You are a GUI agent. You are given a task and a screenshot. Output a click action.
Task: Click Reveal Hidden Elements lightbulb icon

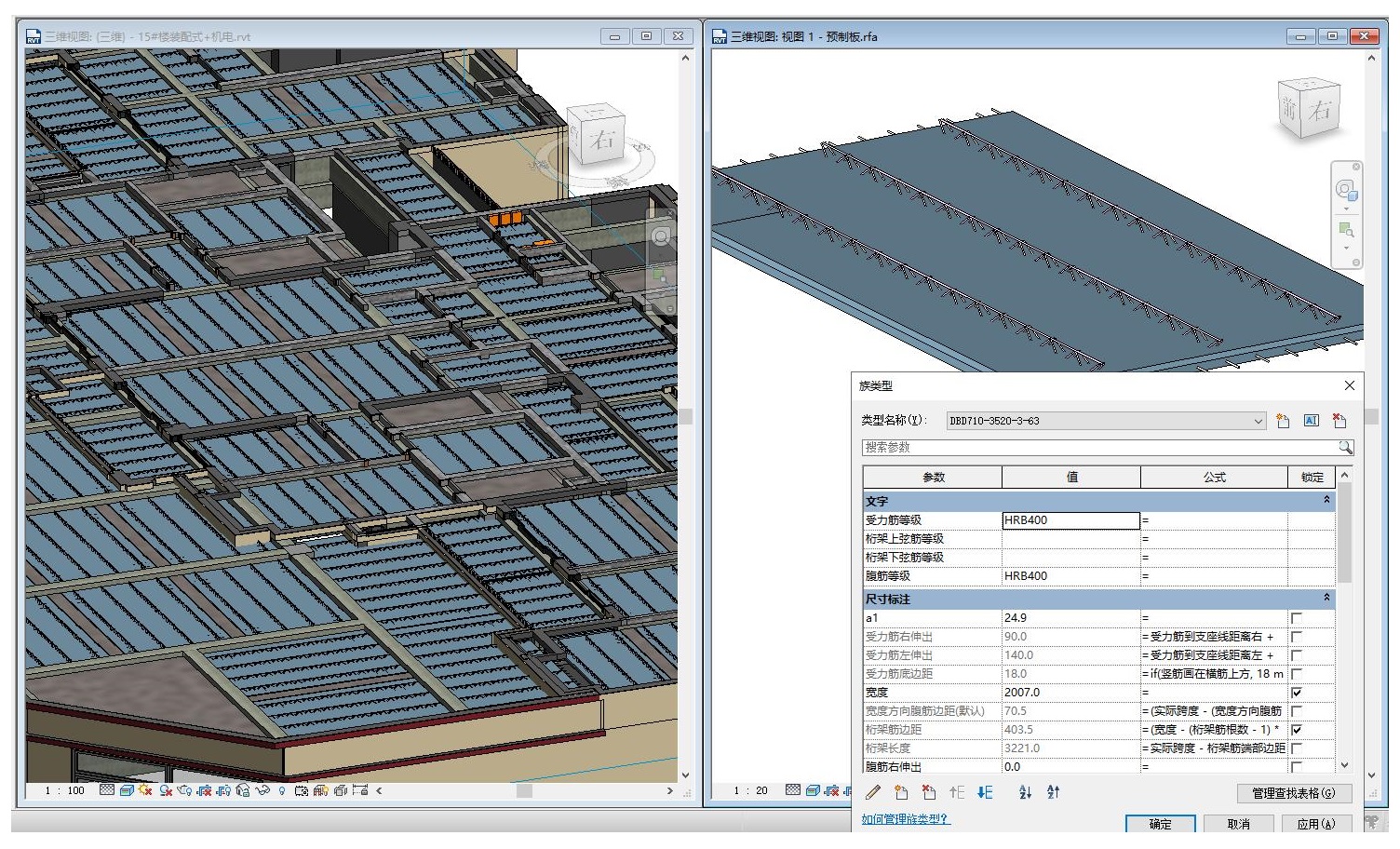point(282,790)
